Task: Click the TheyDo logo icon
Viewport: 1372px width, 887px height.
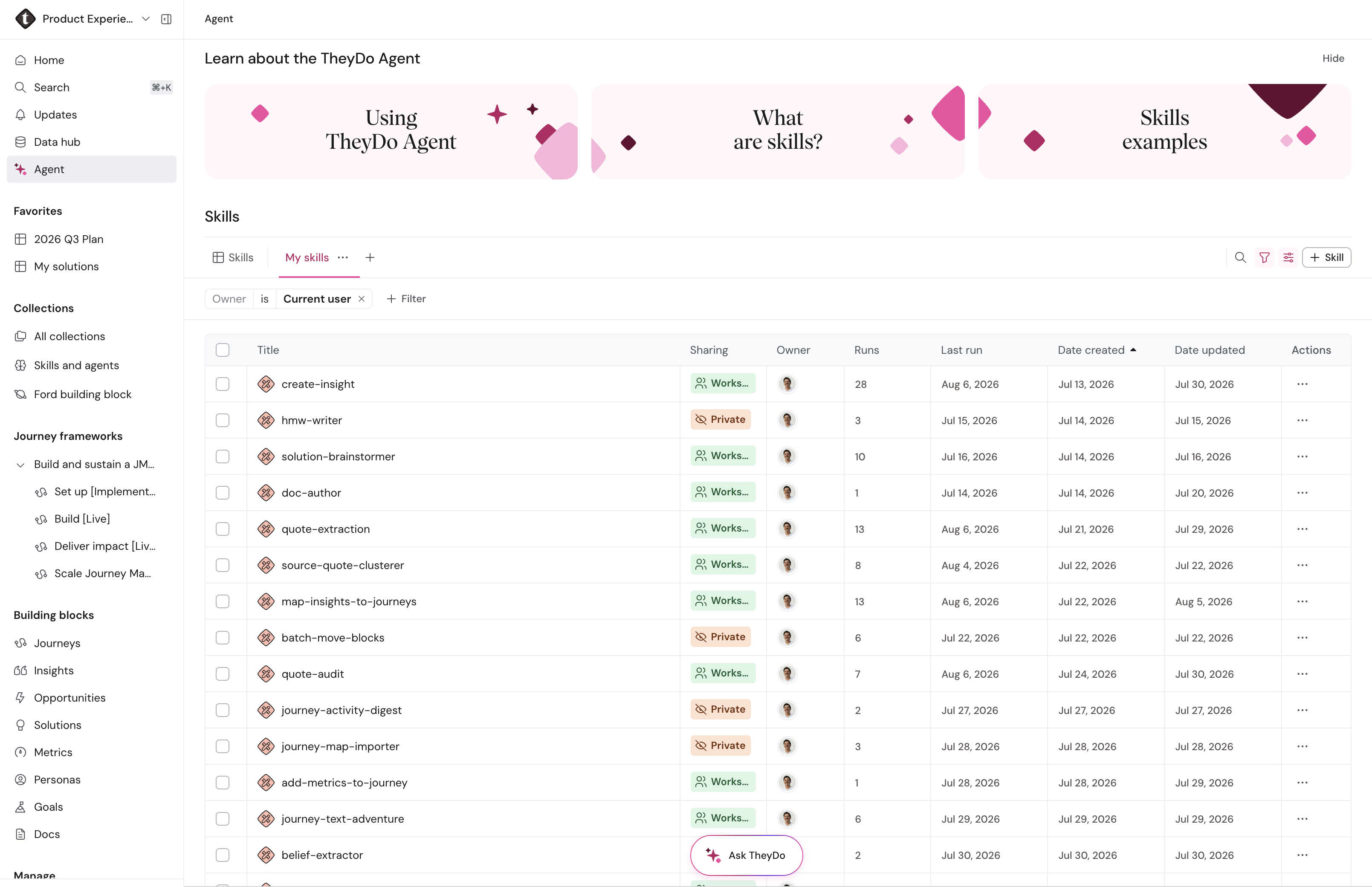Action: [x=25, y=19]
